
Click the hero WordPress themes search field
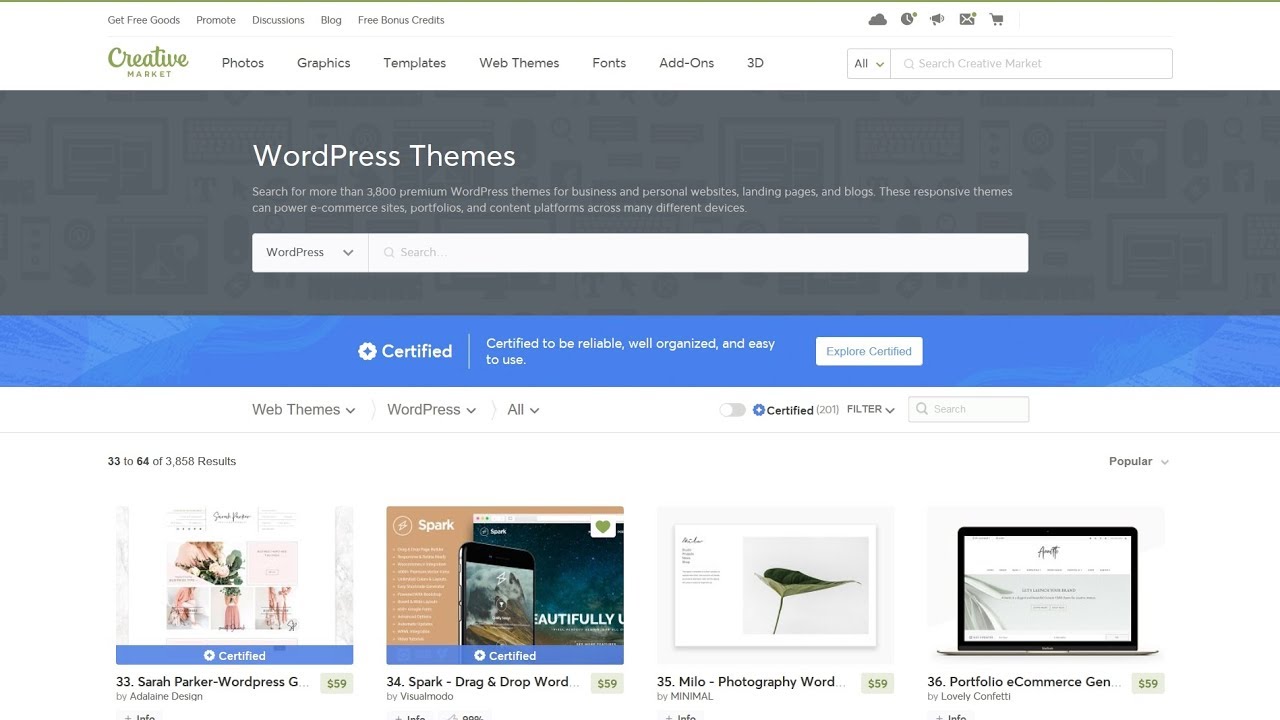click(x=698, y=253)
